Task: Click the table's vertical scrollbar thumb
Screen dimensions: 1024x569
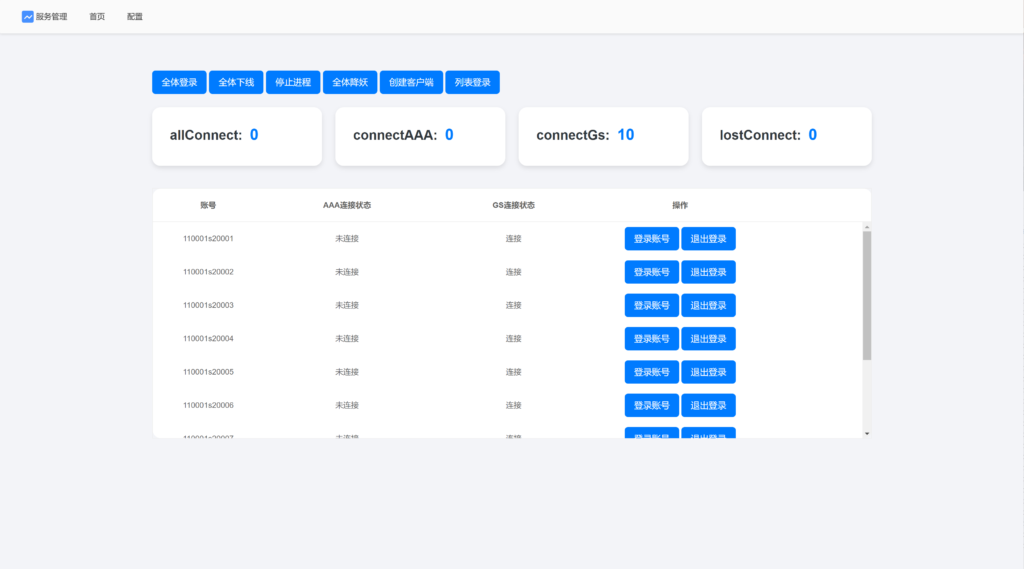Action: click(x=867, y=295)
